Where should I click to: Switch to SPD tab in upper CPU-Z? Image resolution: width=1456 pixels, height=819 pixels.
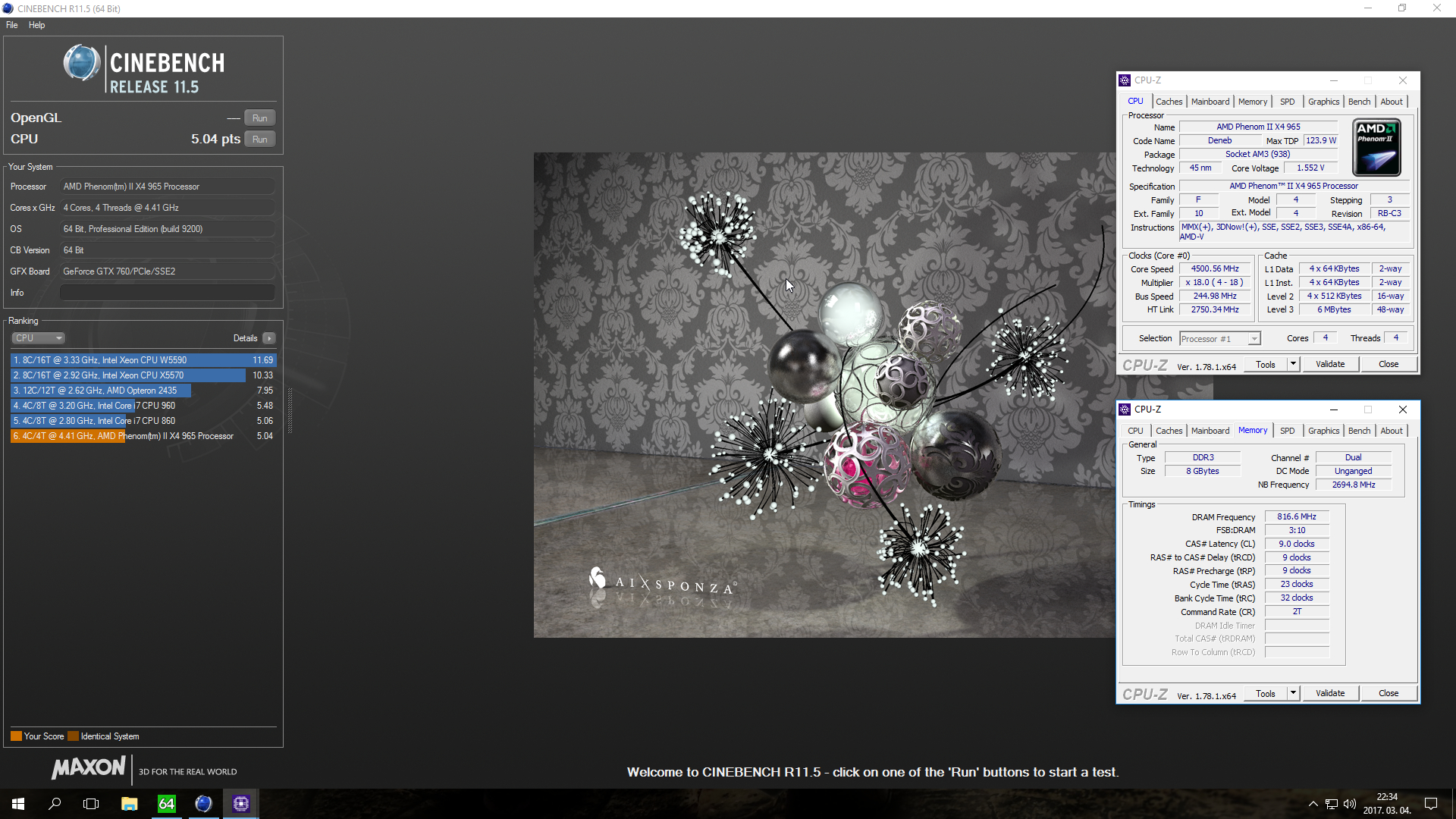[x=1288, y=102]
